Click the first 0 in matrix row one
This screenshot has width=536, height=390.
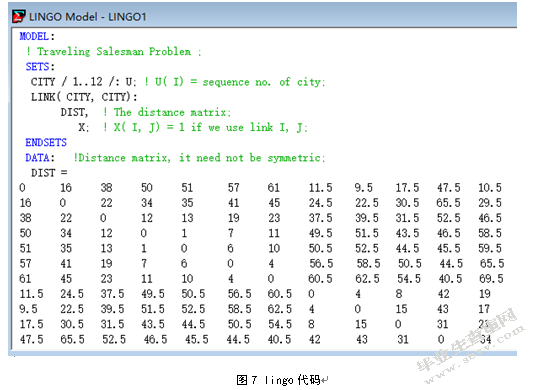tap(22, 188)
